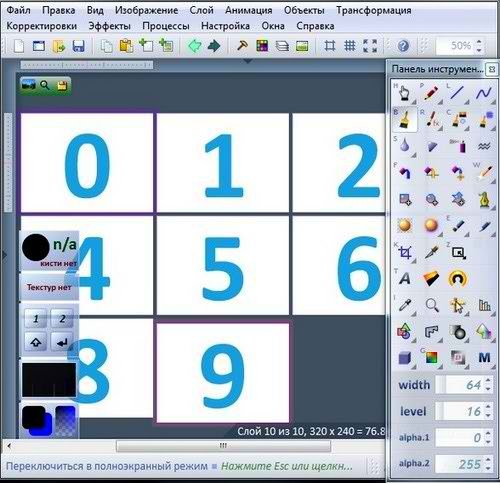
Task: Select the effects brush with fx
Action: 432,119
